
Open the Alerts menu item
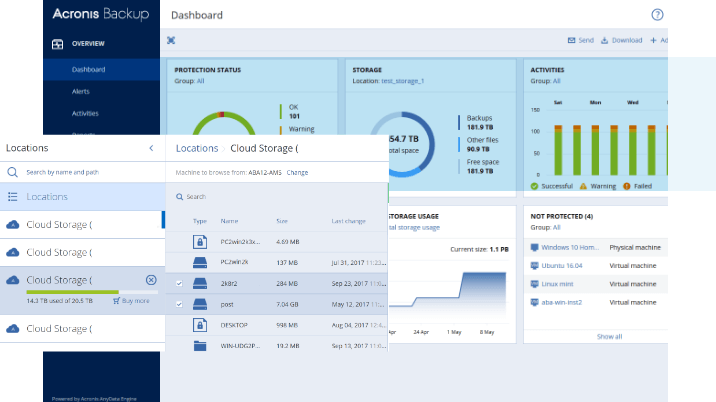[x=83, y=91]
